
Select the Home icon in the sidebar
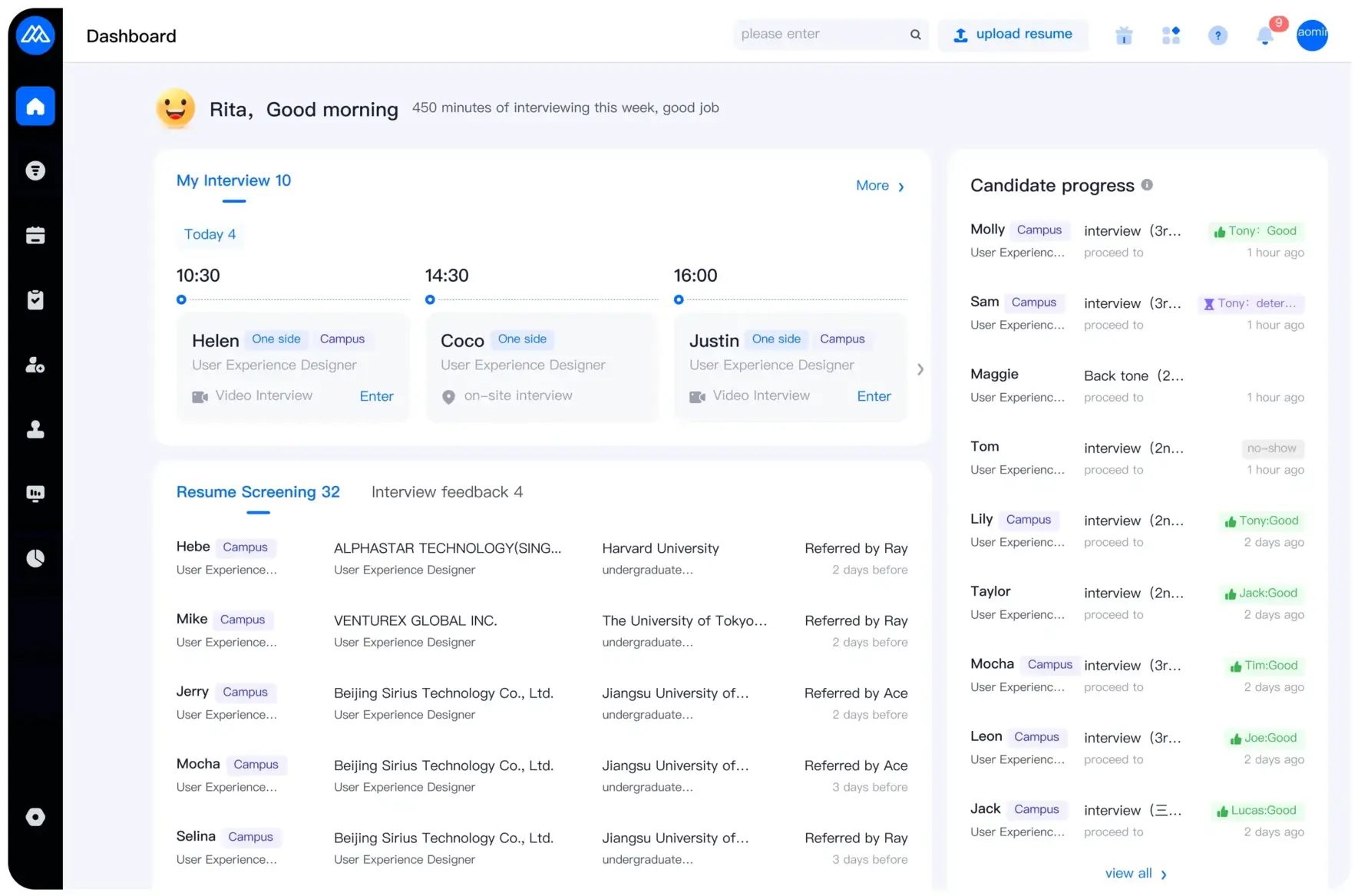(35, 106)
